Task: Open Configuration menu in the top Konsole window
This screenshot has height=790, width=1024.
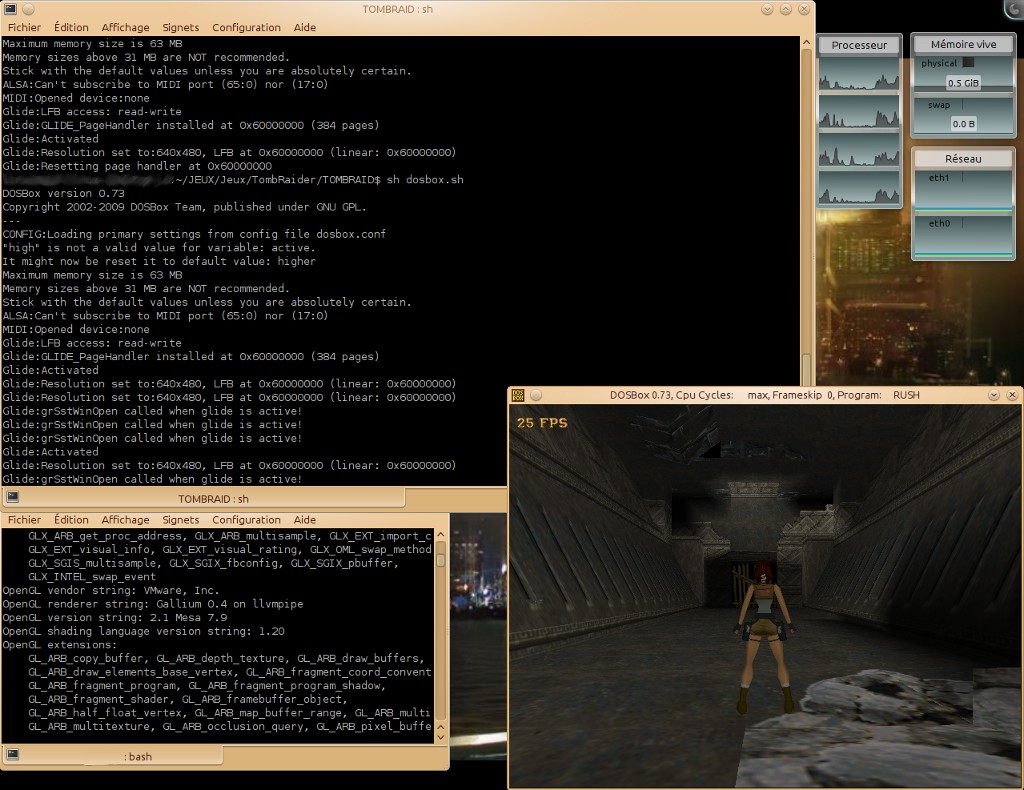Action: tap(246, 27)
